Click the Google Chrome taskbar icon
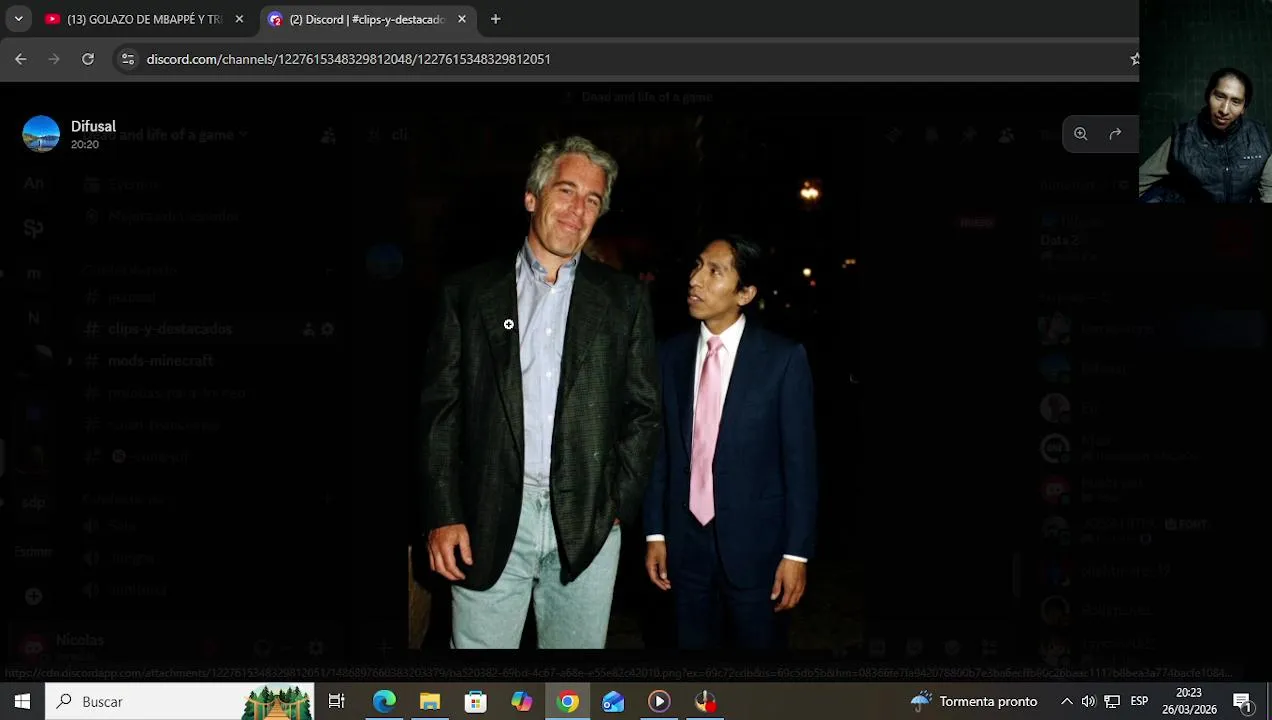1272x720 pixels. click(x=568, y=701)
